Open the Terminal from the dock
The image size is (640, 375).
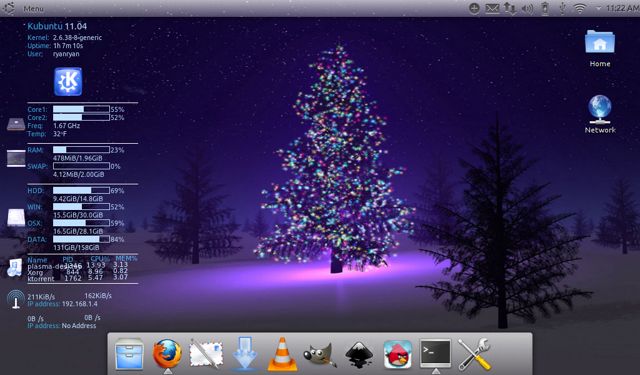tap(436, 353)
